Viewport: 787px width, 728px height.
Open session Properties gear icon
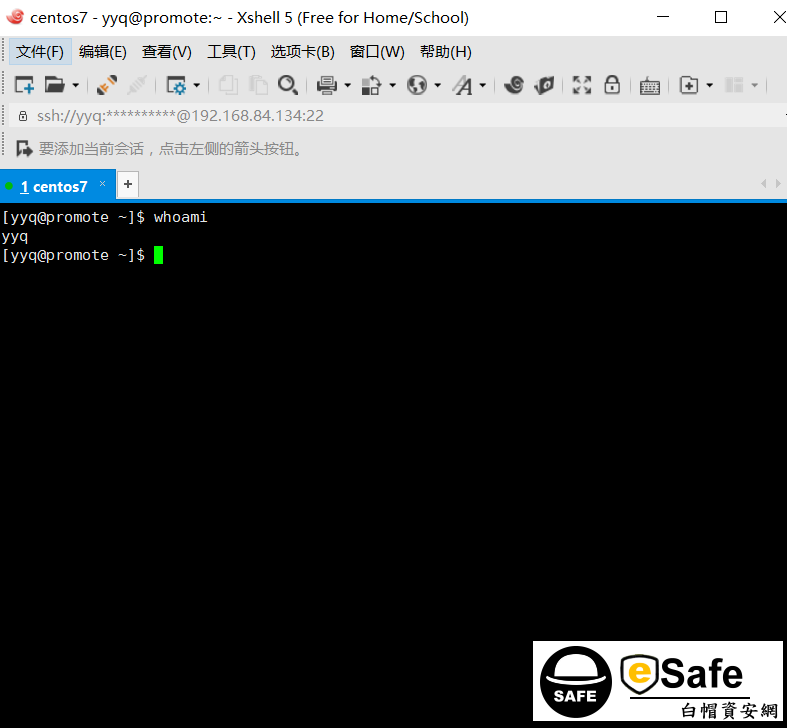tap(176, 85)
